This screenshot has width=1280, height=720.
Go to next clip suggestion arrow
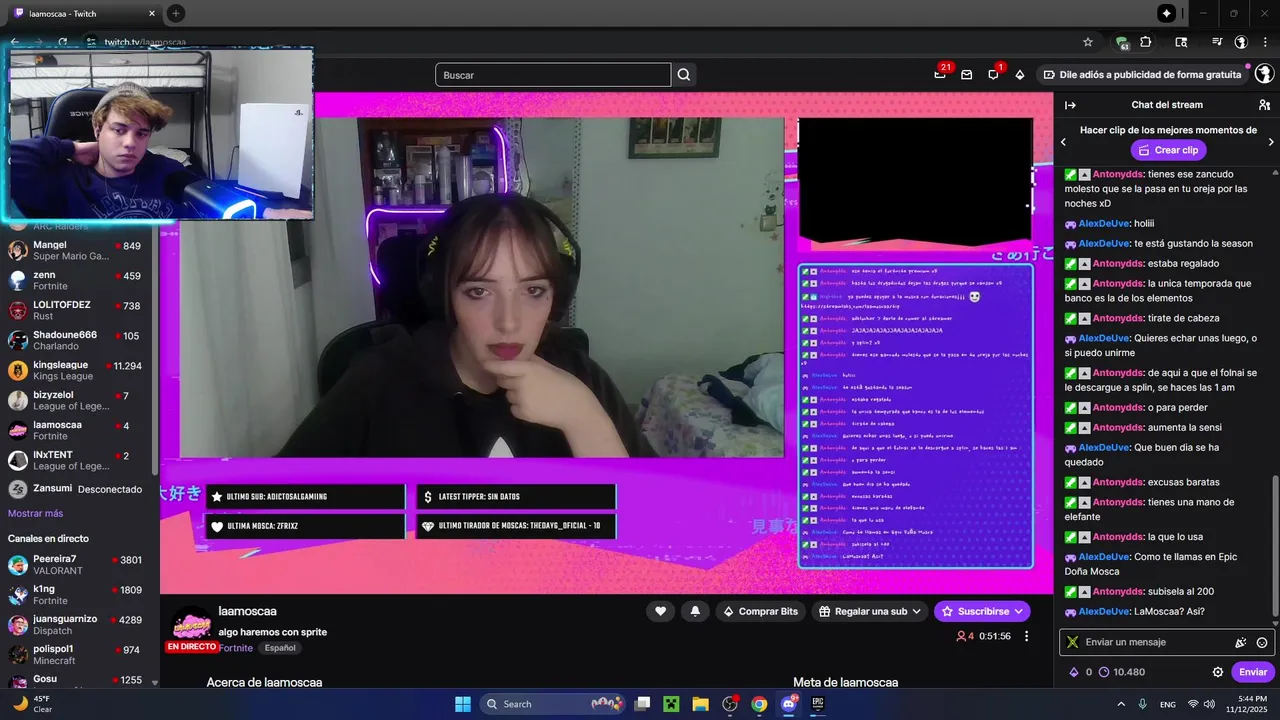point(1271,142)
